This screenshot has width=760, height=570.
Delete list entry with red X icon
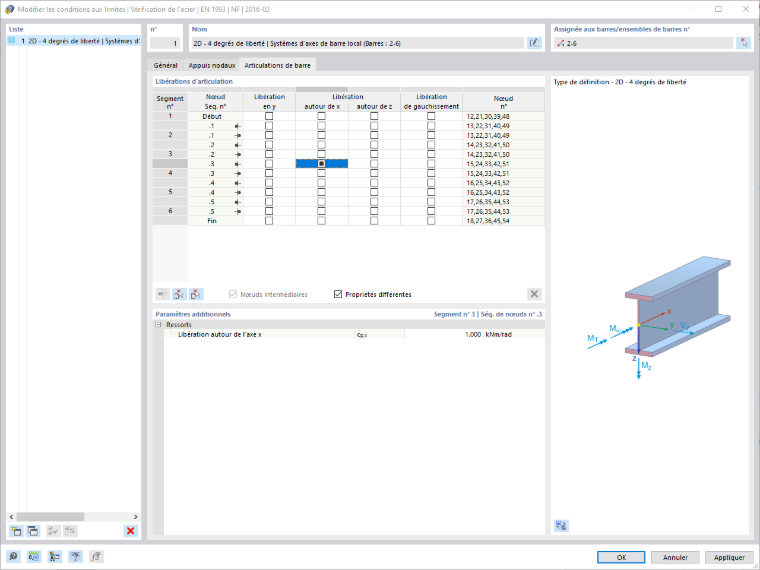click(x=130, y=531)
